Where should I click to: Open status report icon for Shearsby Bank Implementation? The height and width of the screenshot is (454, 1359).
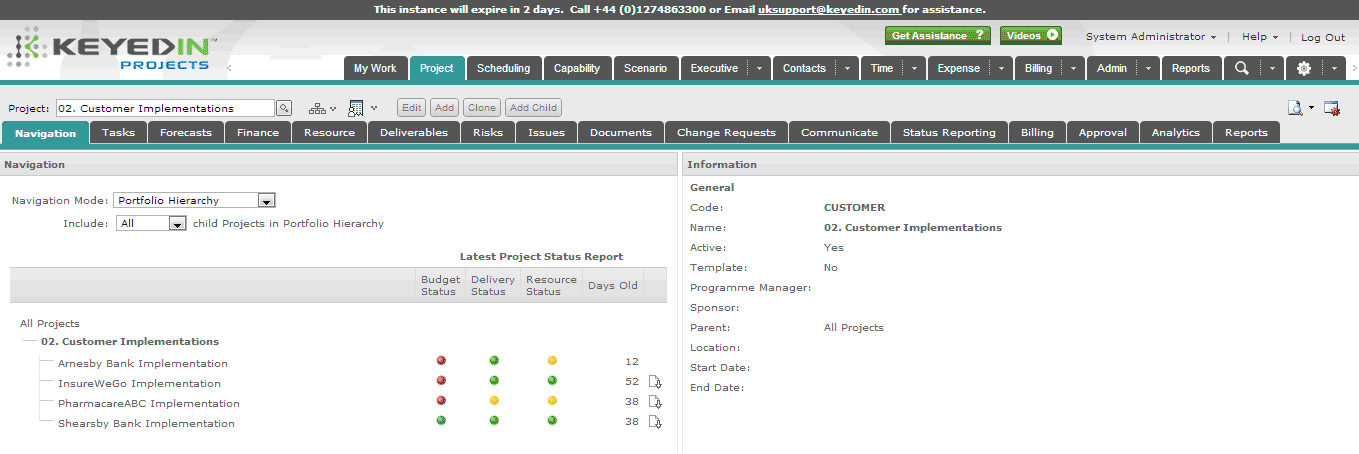(x=655, y=422)
